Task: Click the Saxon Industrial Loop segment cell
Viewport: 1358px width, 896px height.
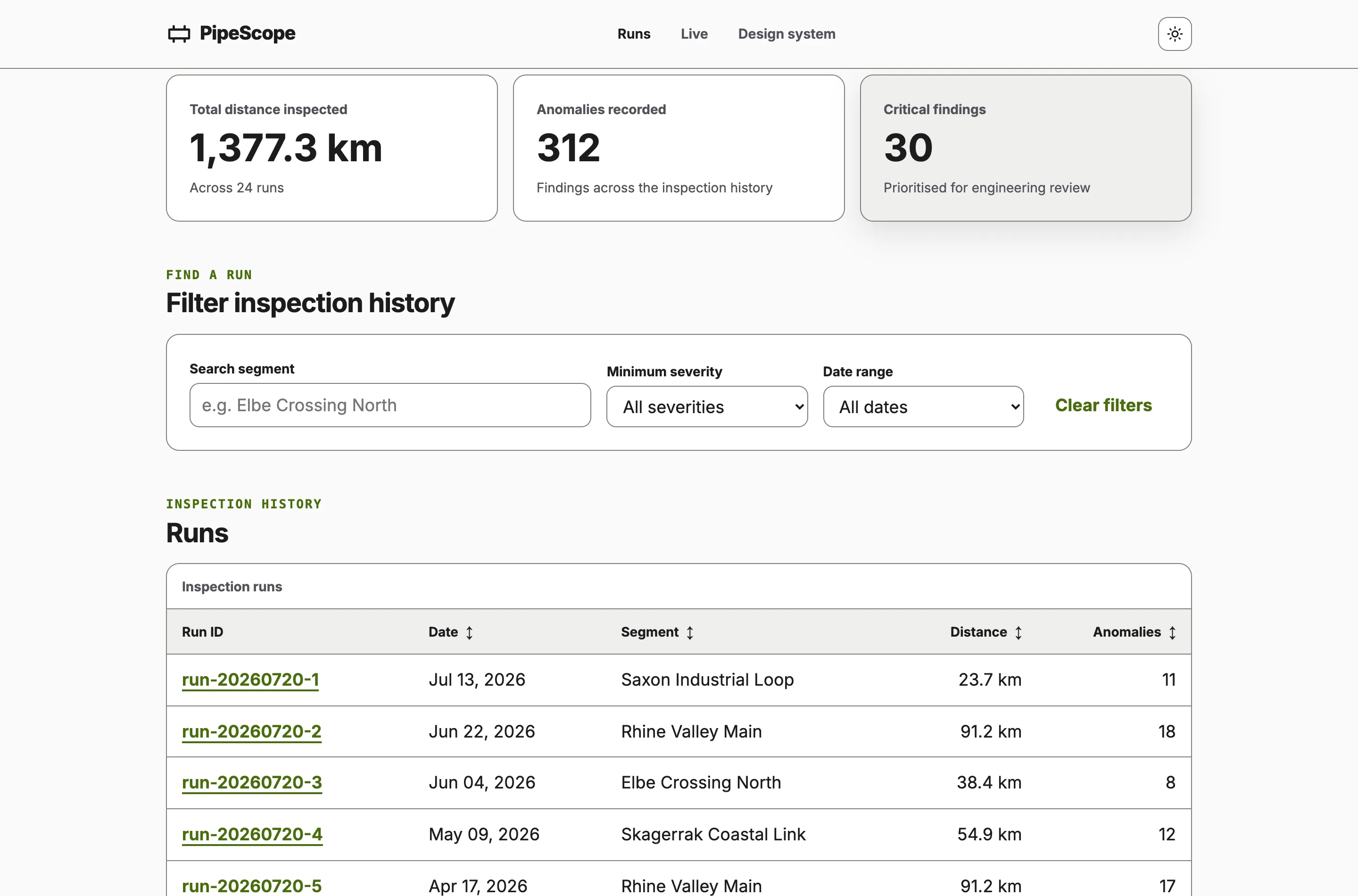Action: pos(707,680)
